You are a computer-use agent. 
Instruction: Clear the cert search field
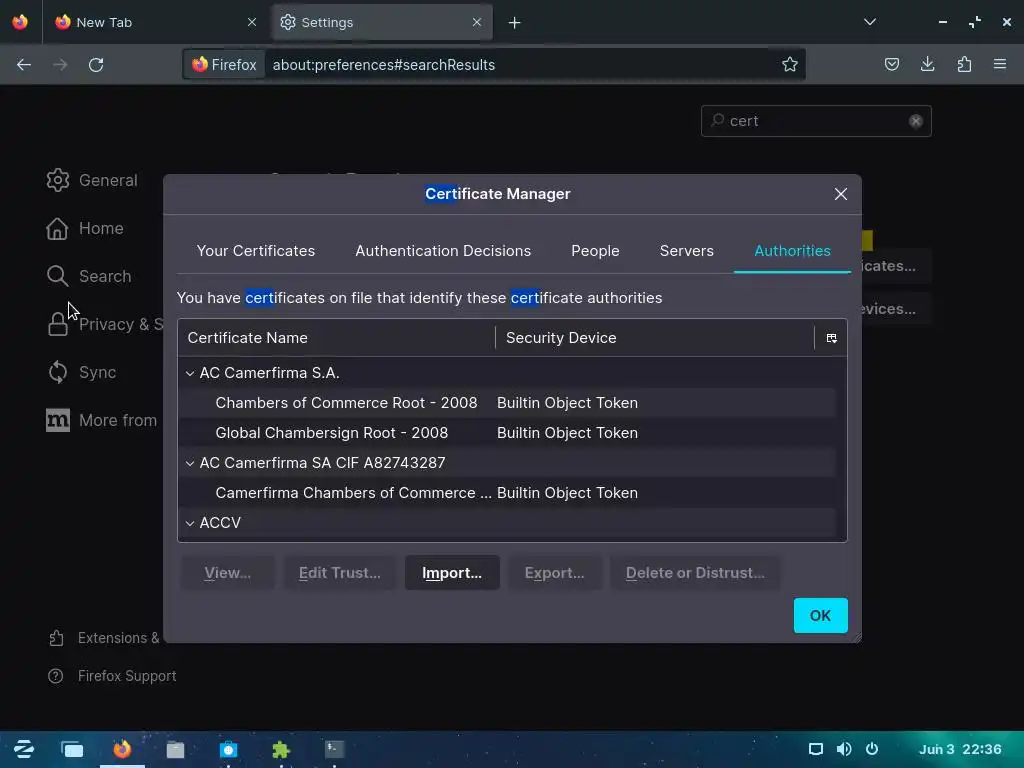[x=916, y=121]
